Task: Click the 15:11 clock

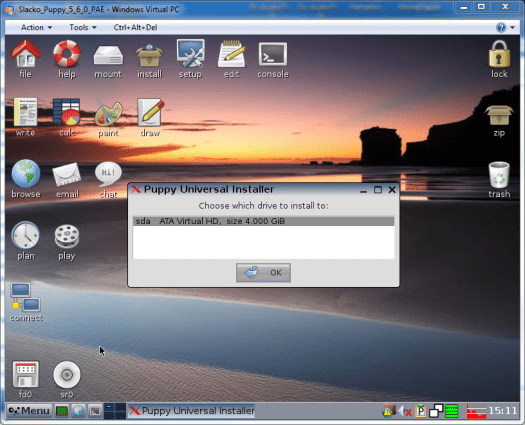Action: point(503,411)
